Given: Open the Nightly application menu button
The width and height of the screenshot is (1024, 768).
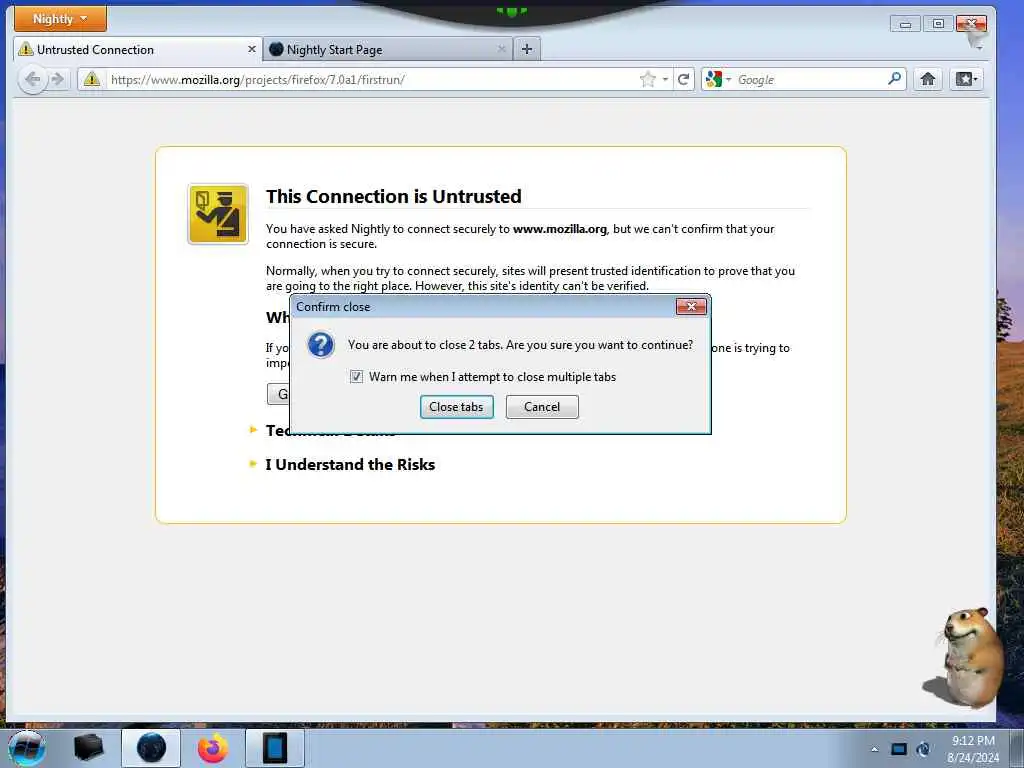Looking at the screenshot, I should 60,19.
